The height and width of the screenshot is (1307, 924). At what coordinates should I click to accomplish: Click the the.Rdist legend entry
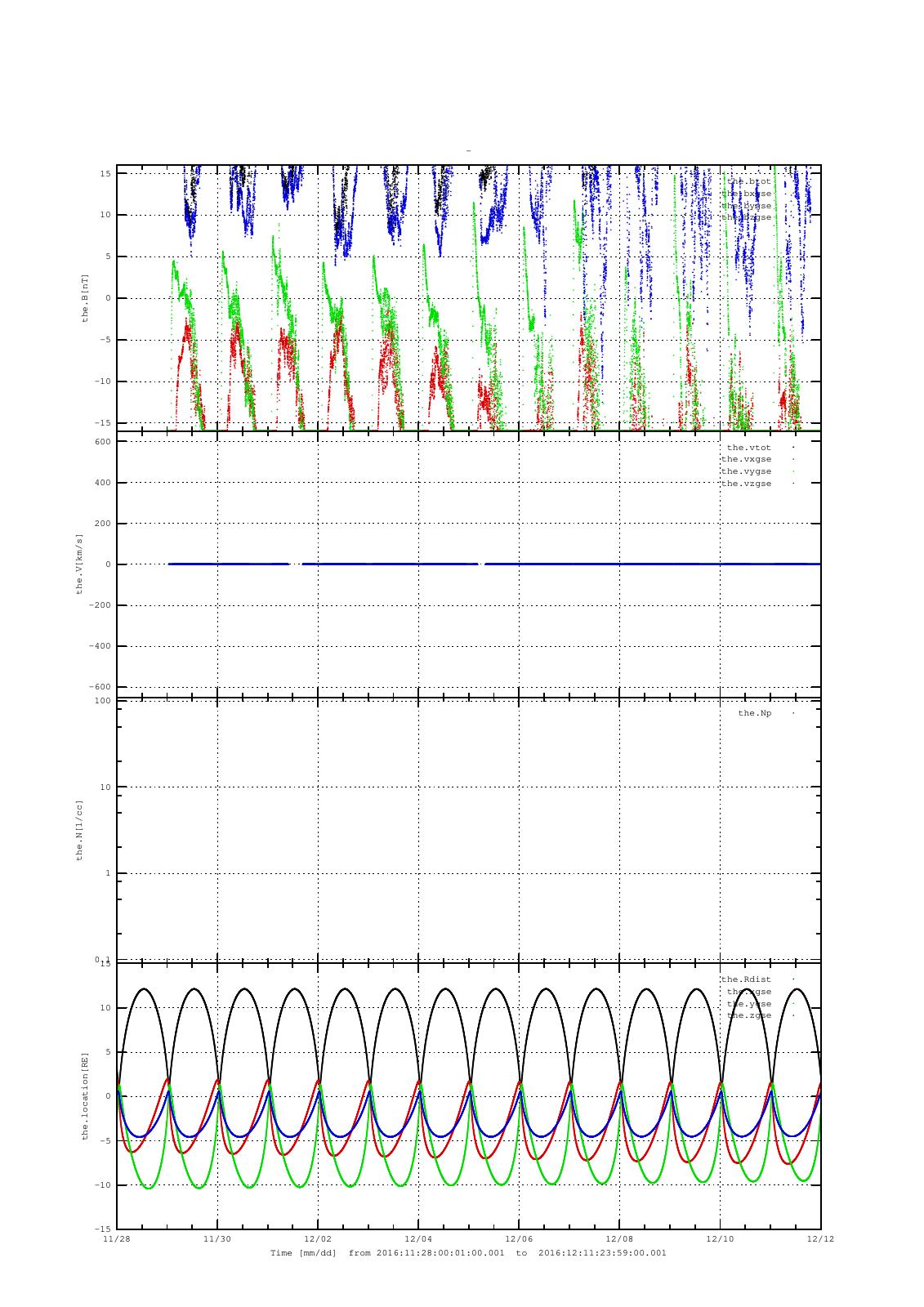click(x=746, y=979)
